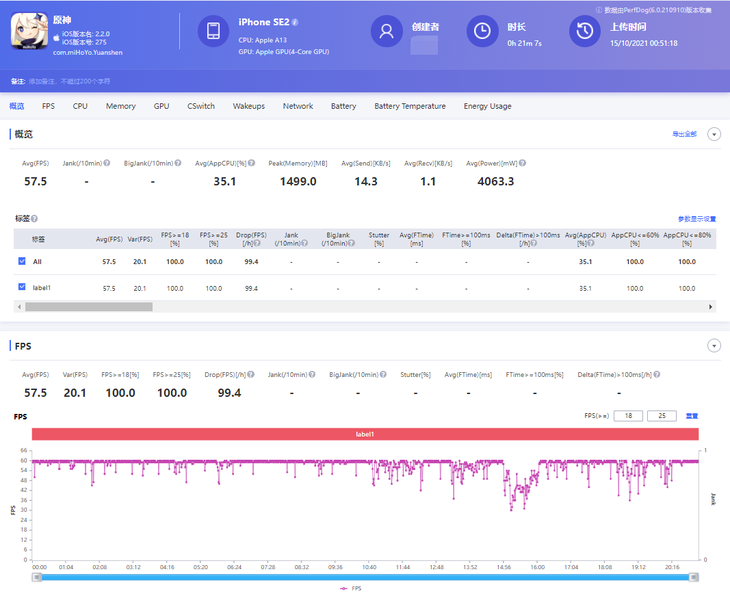This screenshot has height=600, width=730.
Task: Click the 导出全部 export all link
Action: pos(684,134)
